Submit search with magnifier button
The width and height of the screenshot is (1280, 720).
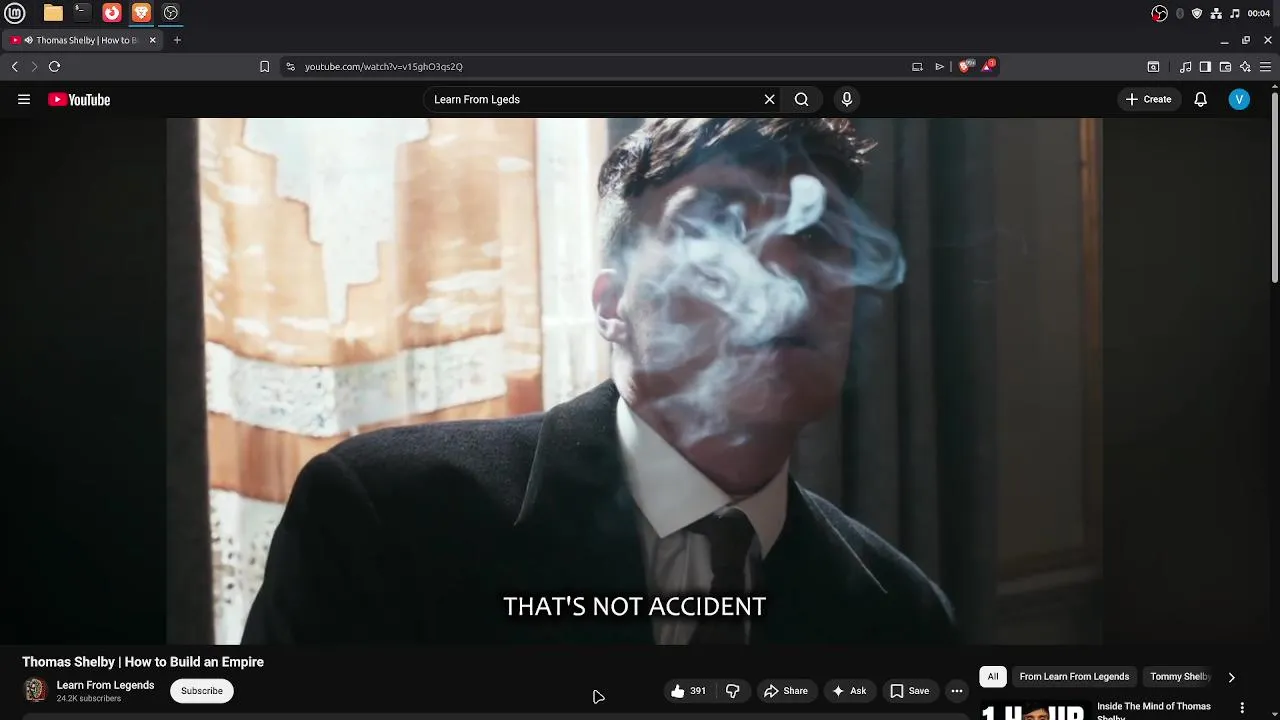click(801, 99)
